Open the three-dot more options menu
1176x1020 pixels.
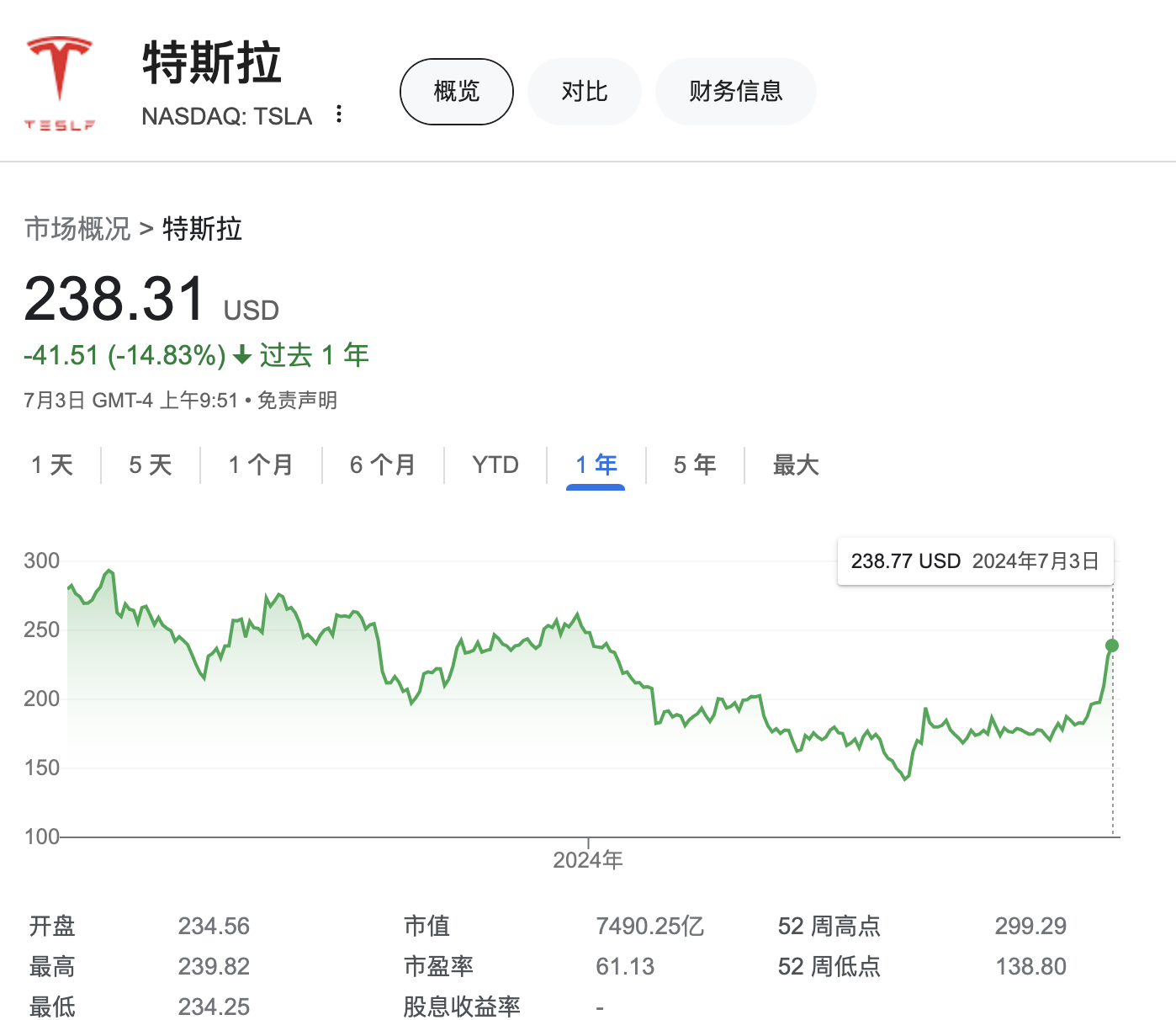(339, 114)
